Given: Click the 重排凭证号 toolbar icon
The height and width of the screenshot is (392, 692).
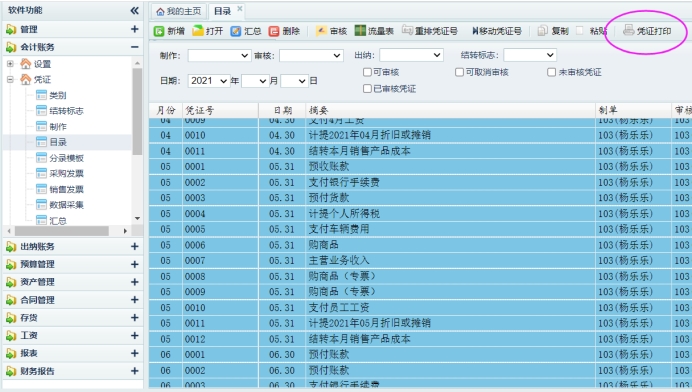Looking at the screenshot, I should pyautogui.click(x=407, y=30).
